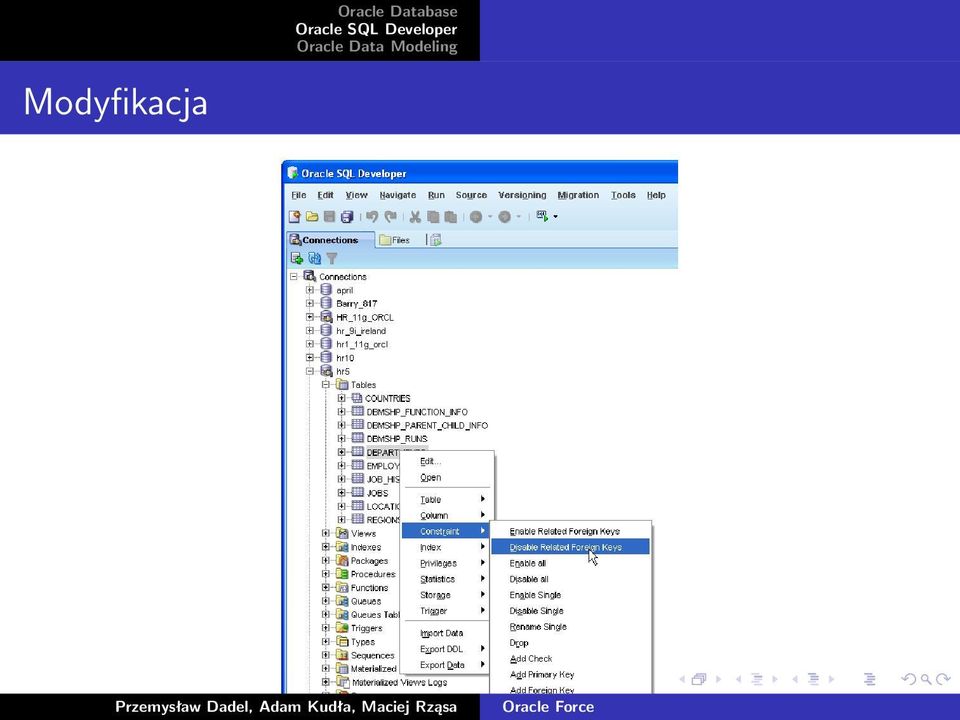Click the Procedures folder icon
This screenshot has width=960, height=720.
tap(342, 574)
